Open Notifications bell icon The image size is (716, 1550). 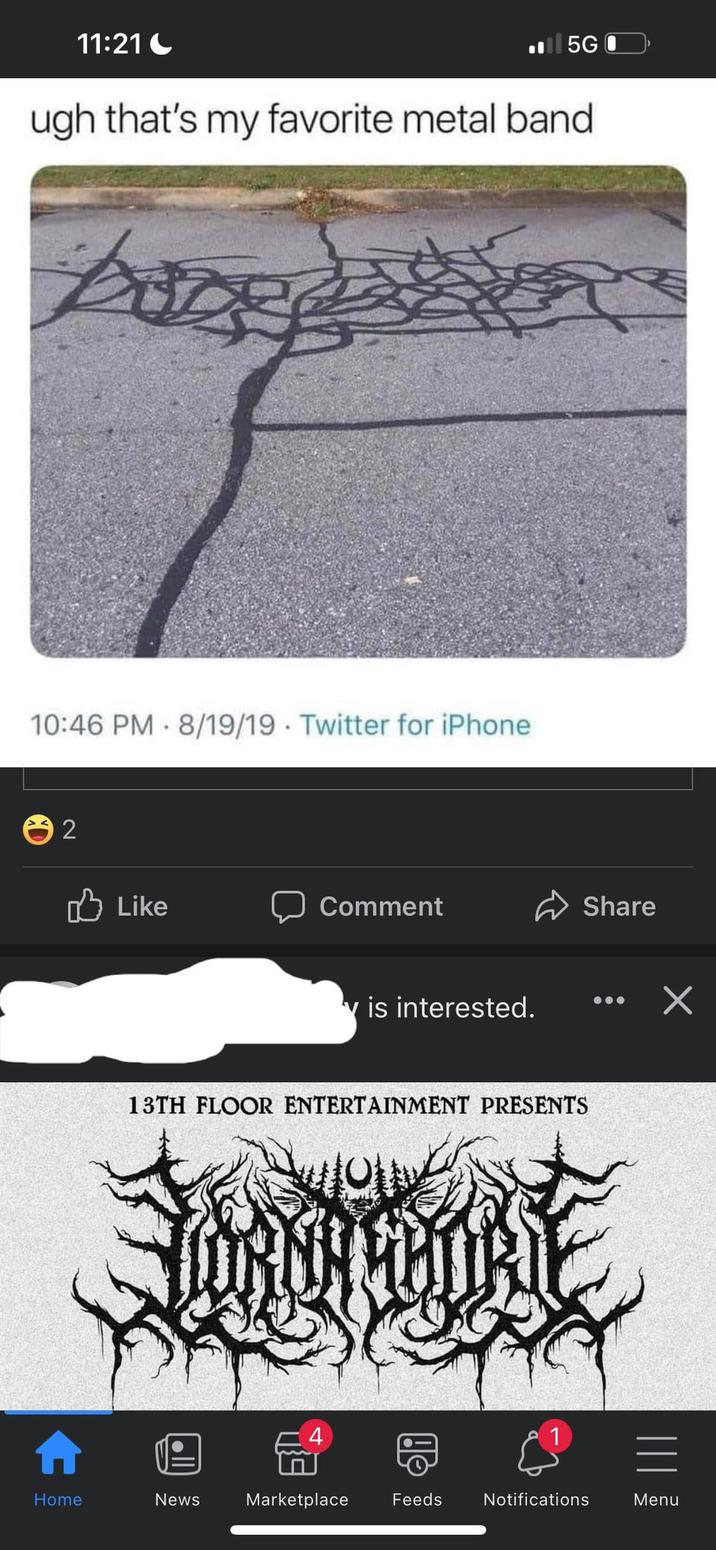click(537, 1454)
